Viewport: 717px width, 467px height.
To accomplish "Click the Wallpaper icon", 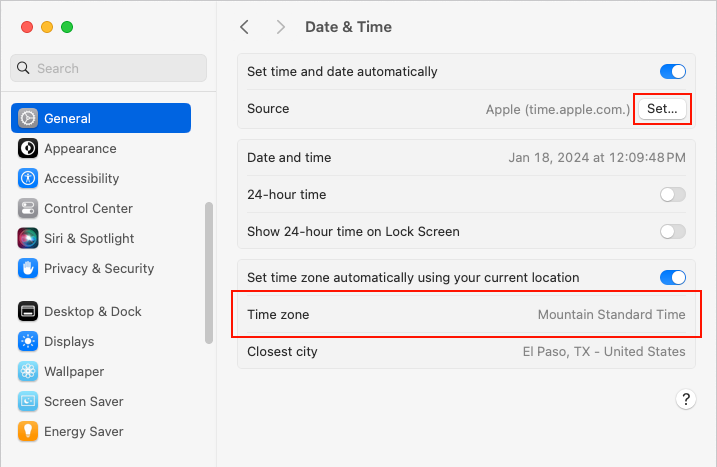I will pos(28,371).
